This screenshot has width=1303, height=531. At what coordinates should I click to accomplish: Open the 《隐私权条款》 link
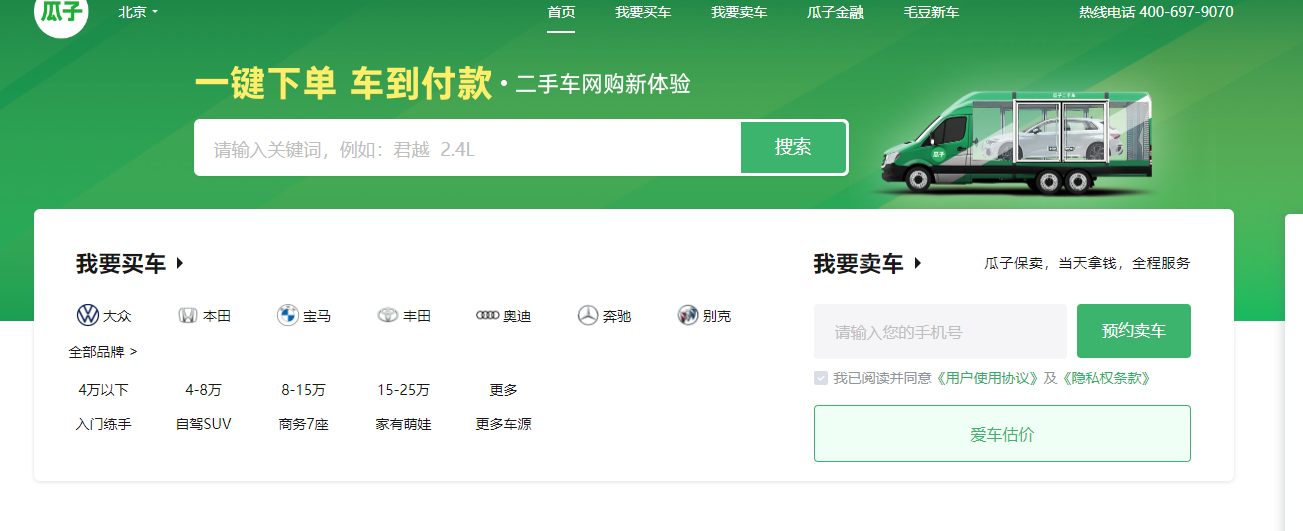(1106, 378)
